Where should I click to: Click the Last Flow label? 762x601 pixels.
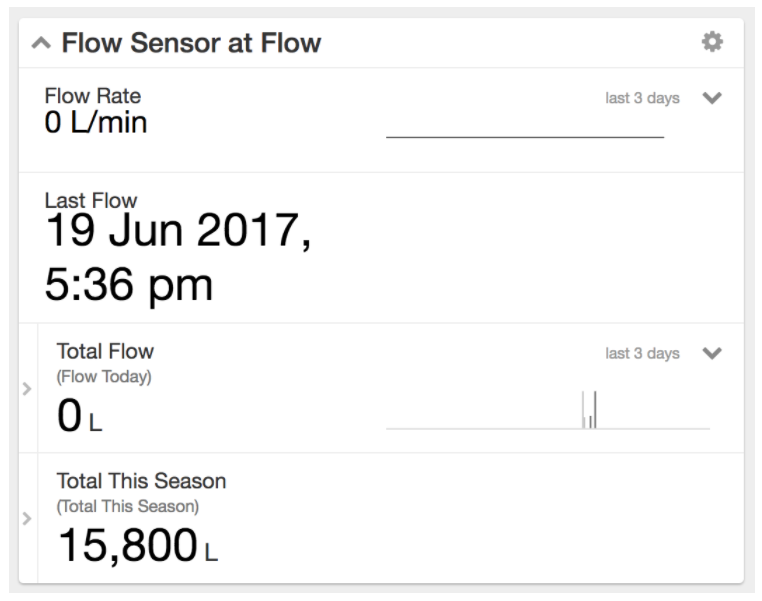[x=91, y=200]
